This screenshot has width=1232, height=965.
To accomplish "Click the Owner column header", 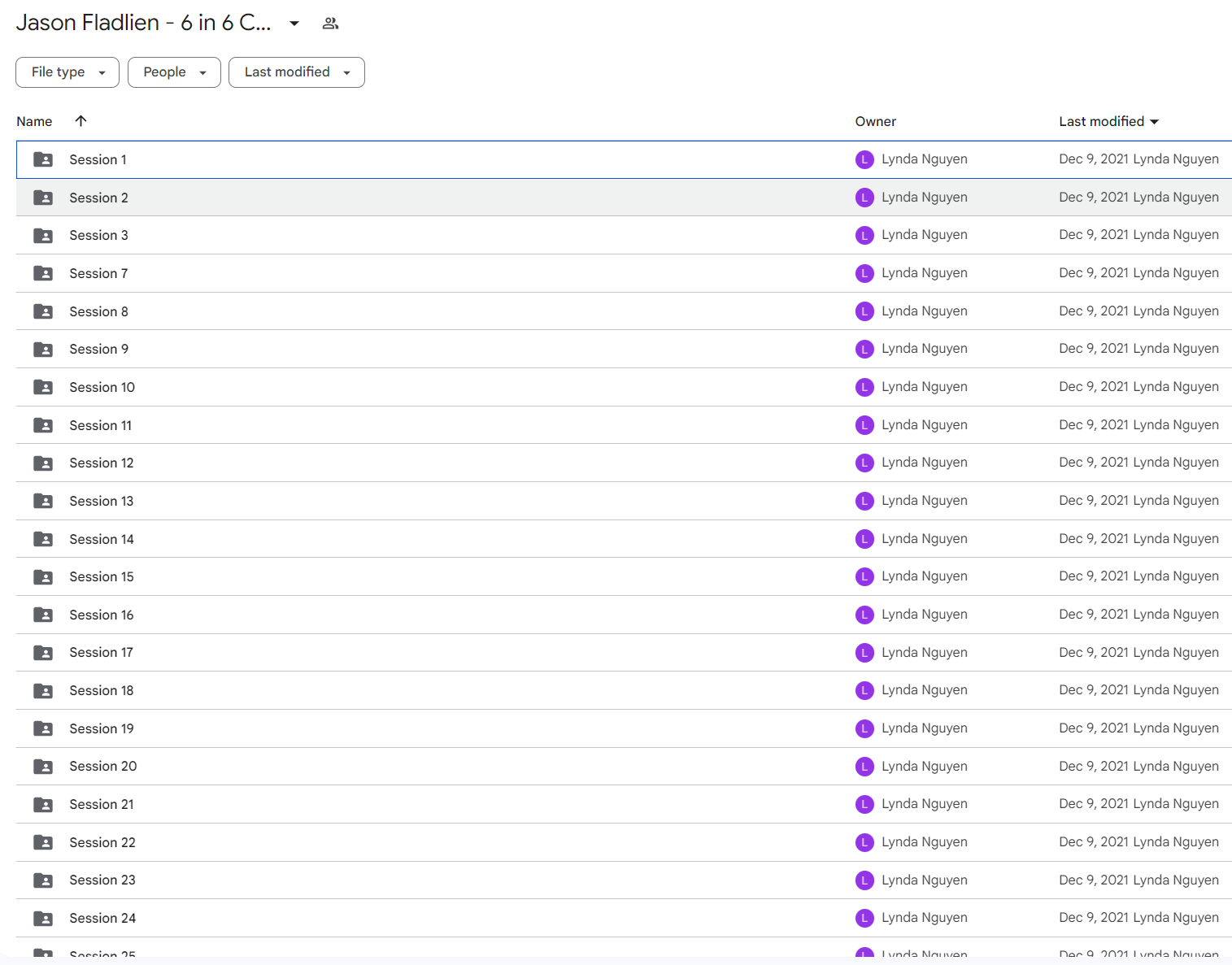I will [876, 121].
